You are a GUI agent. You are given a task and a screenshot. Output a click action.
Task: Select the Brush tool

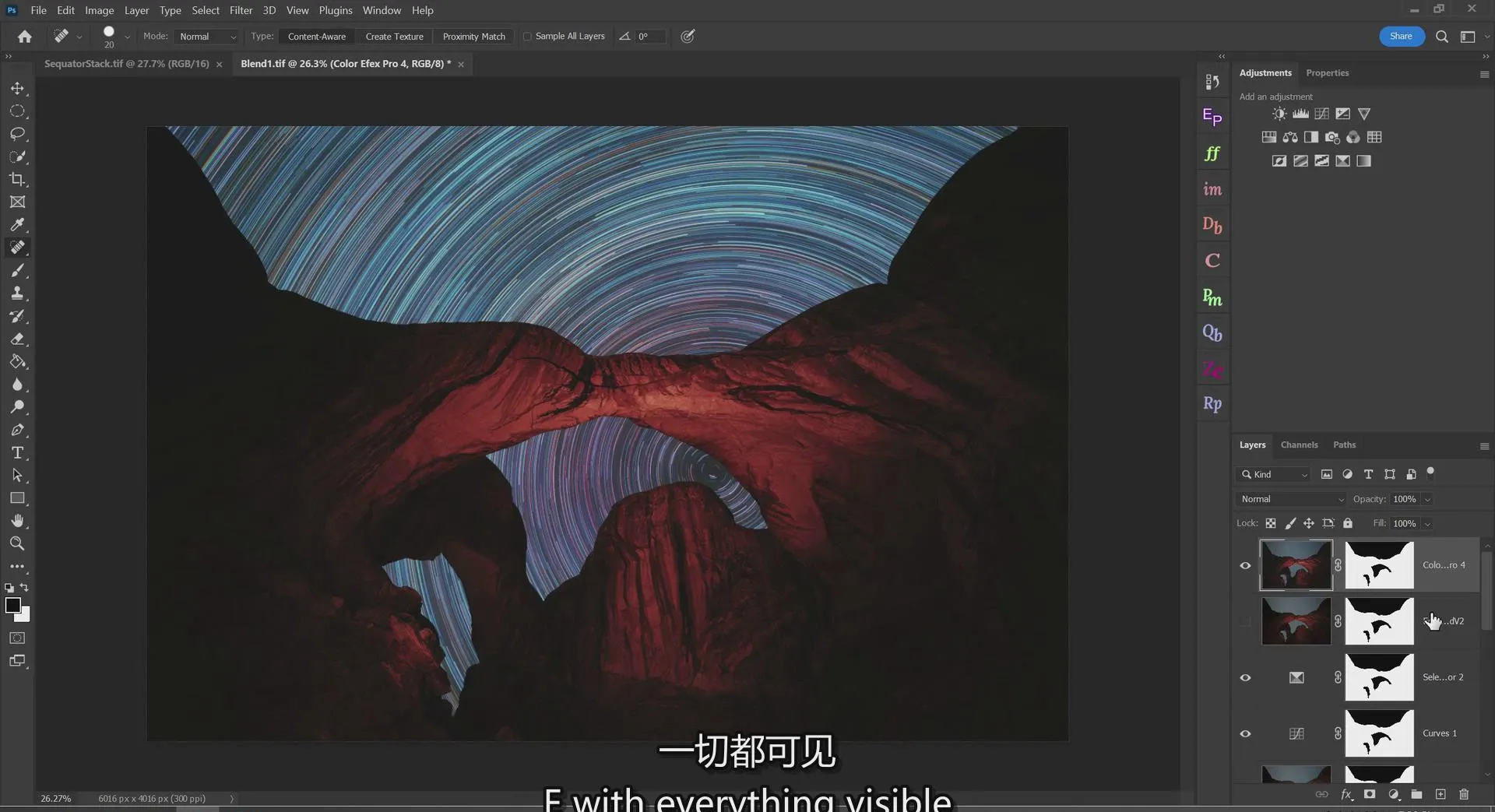[17, 270]
